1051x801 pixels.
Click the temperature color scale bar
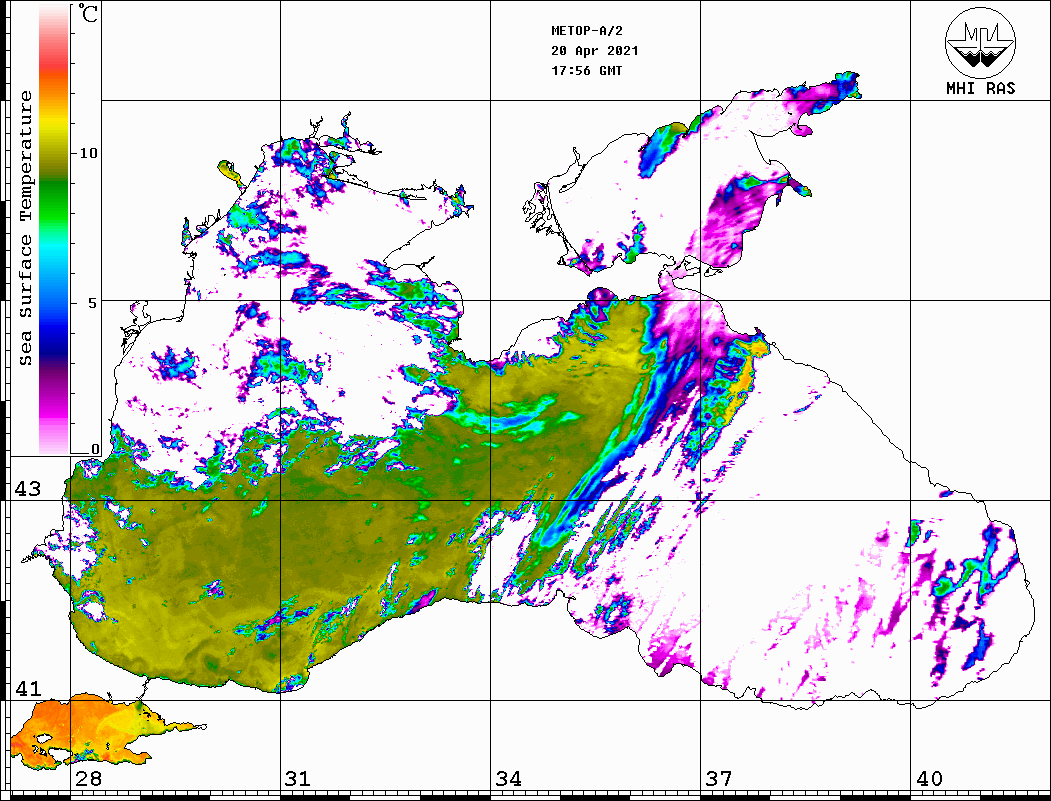point(54,229)
